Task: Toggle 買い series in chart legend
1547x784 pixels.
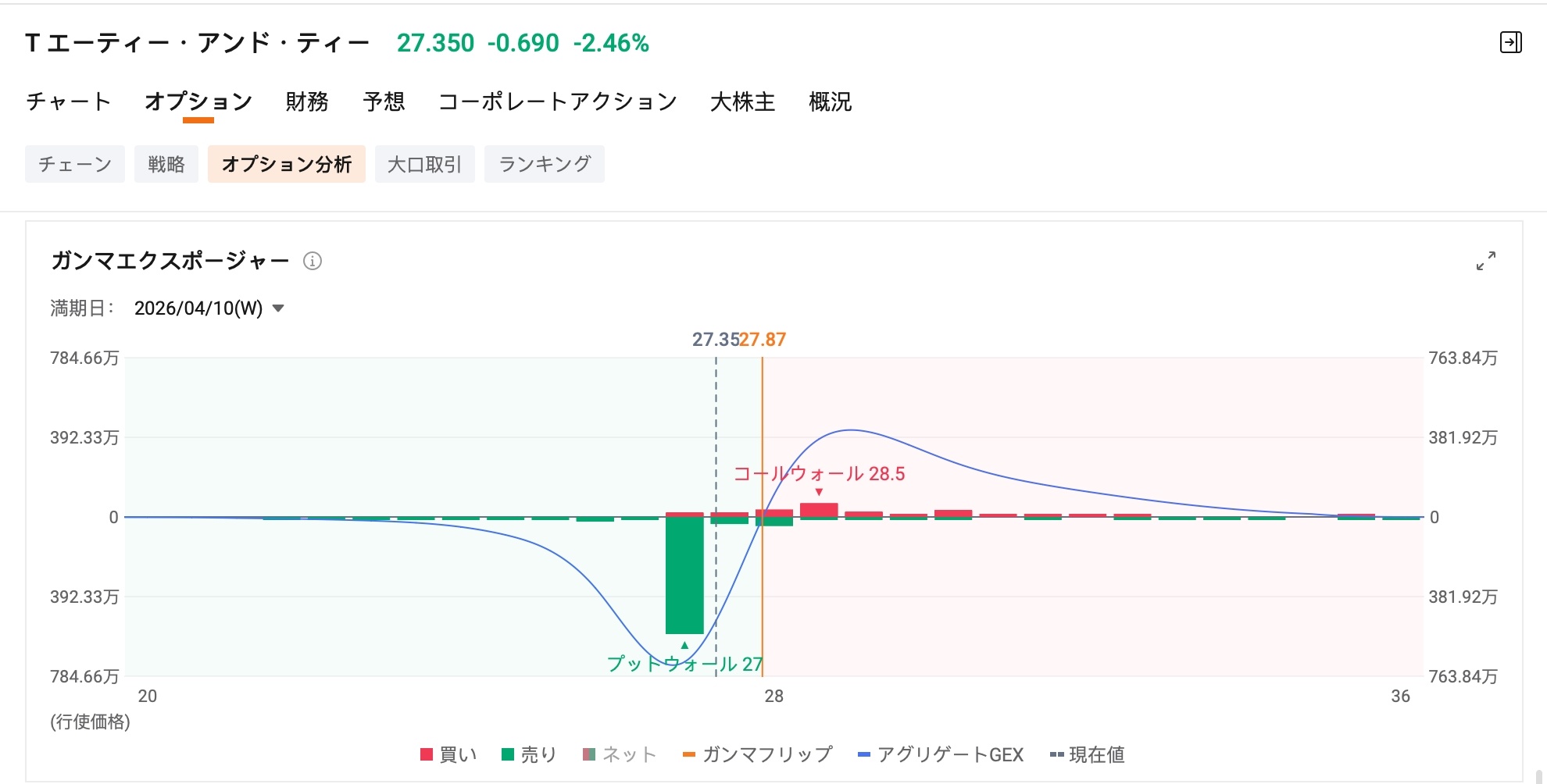Action: [448, 754]
